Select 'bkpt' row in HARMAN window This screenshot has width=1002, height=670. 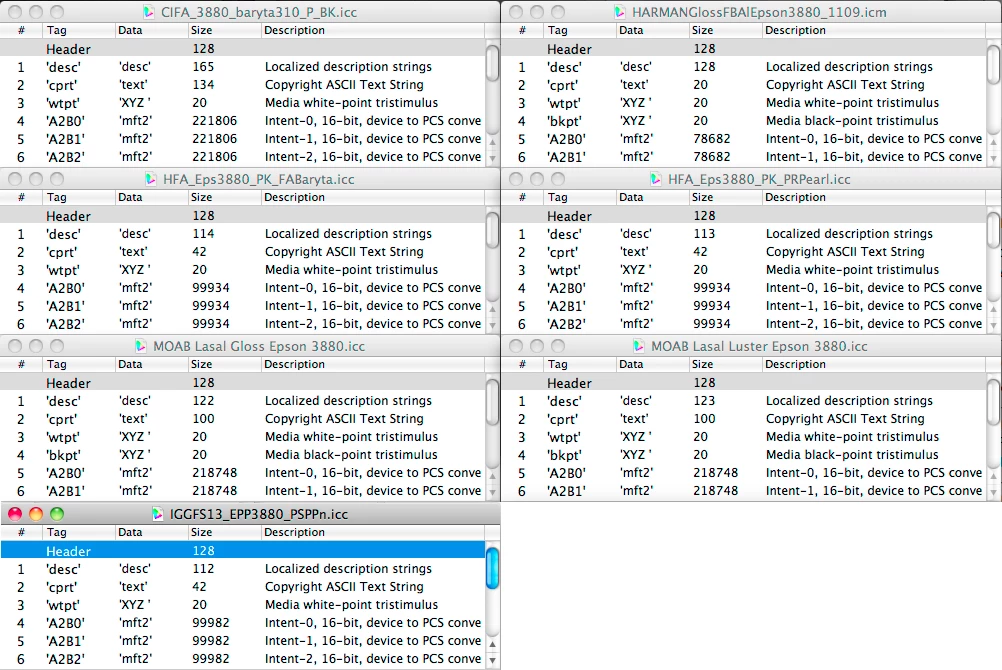point(744,120)
